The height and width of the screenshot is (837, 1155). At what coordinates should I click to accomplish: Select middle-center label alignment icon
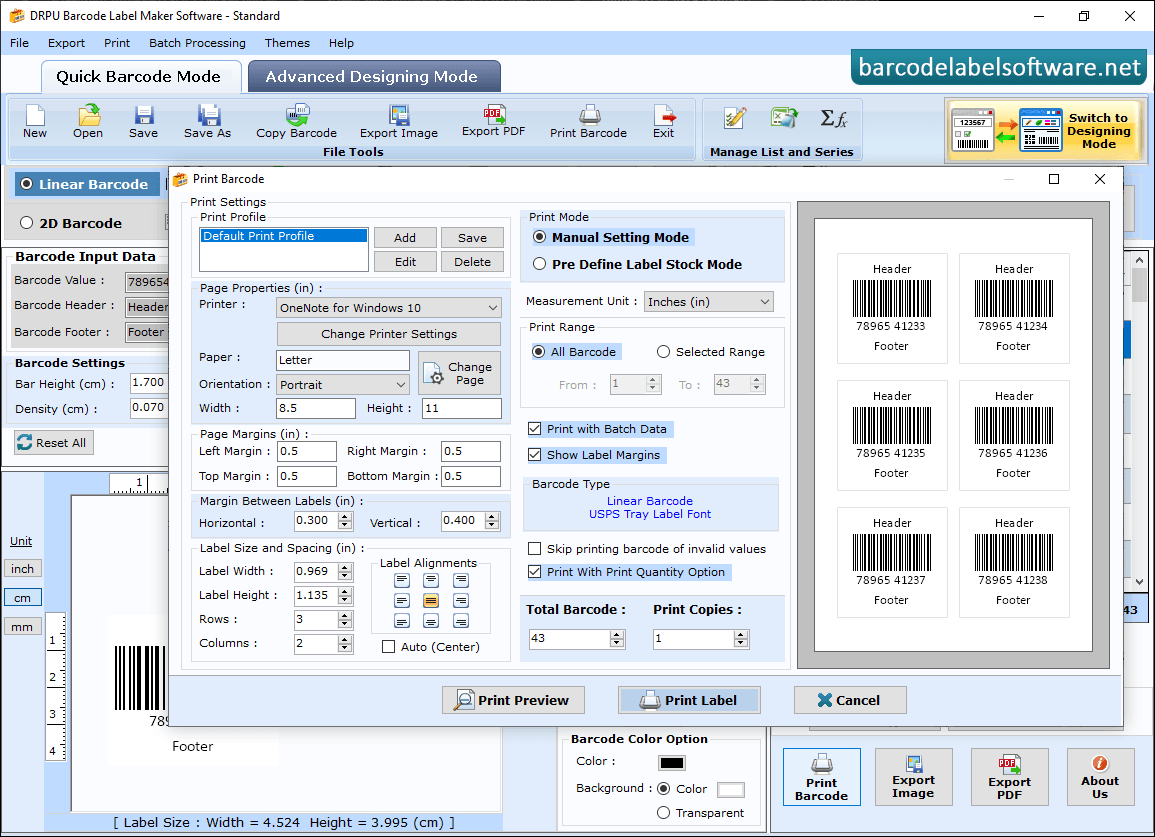pyautogui.click(x=431, y=601)
